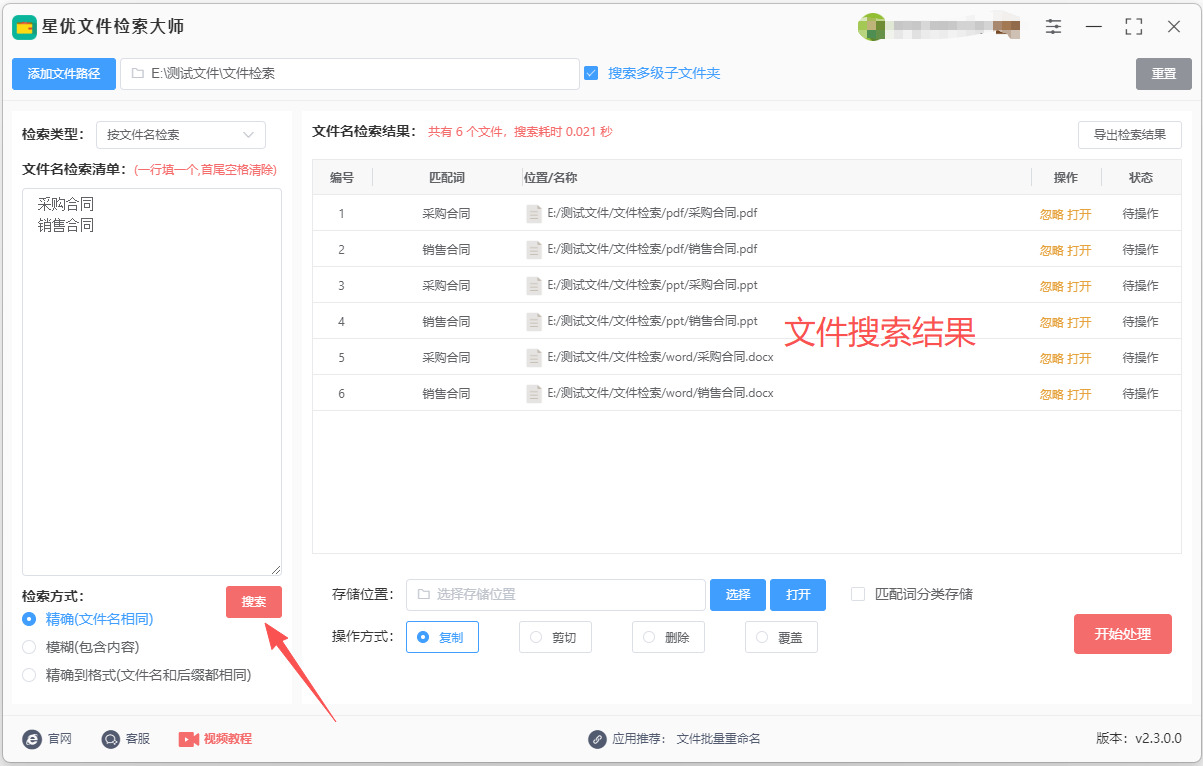Click 匹配词 column header

(x=447, y=178)
